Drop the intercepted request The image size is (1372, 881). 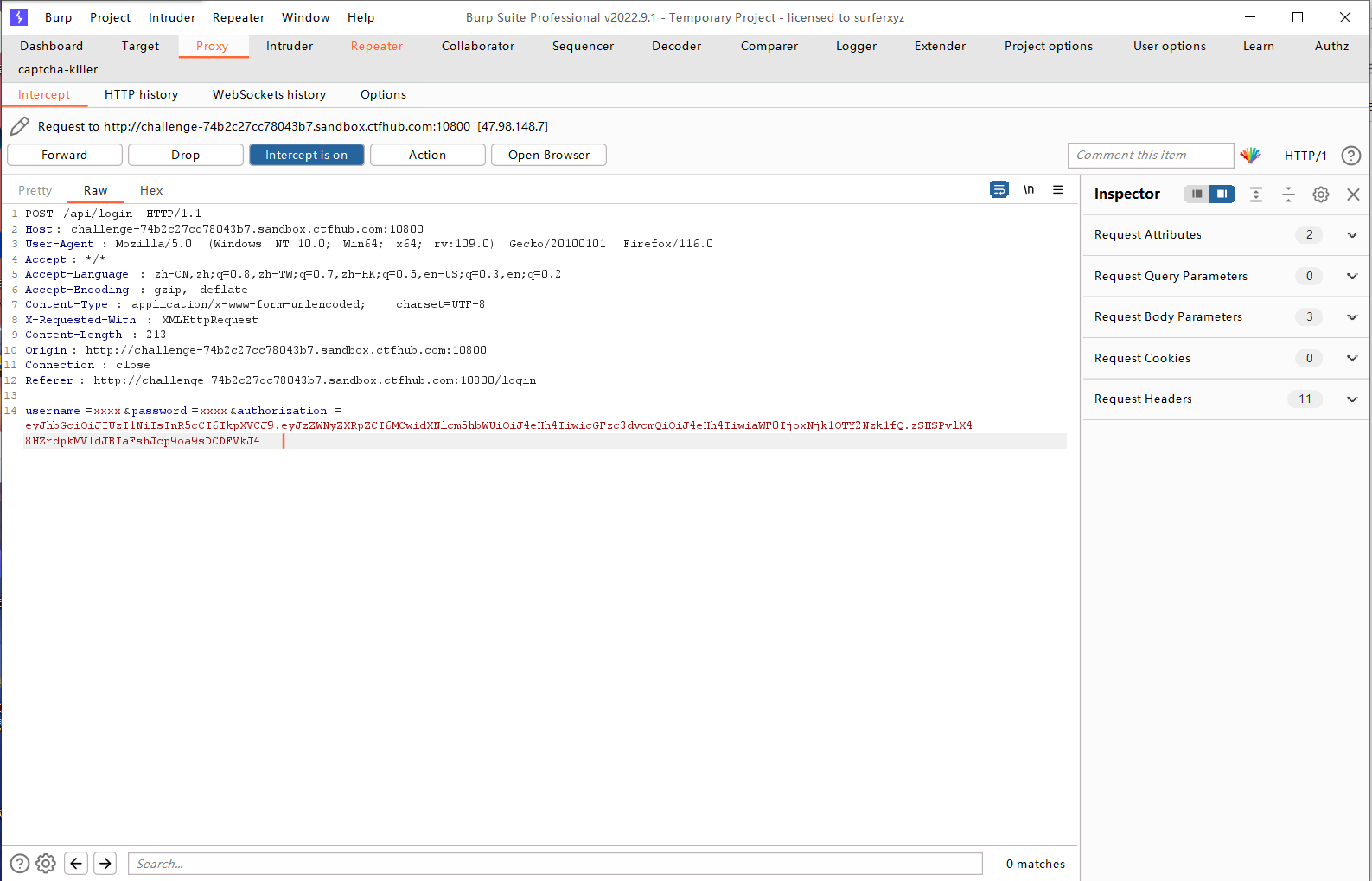(x=186, y=155)
